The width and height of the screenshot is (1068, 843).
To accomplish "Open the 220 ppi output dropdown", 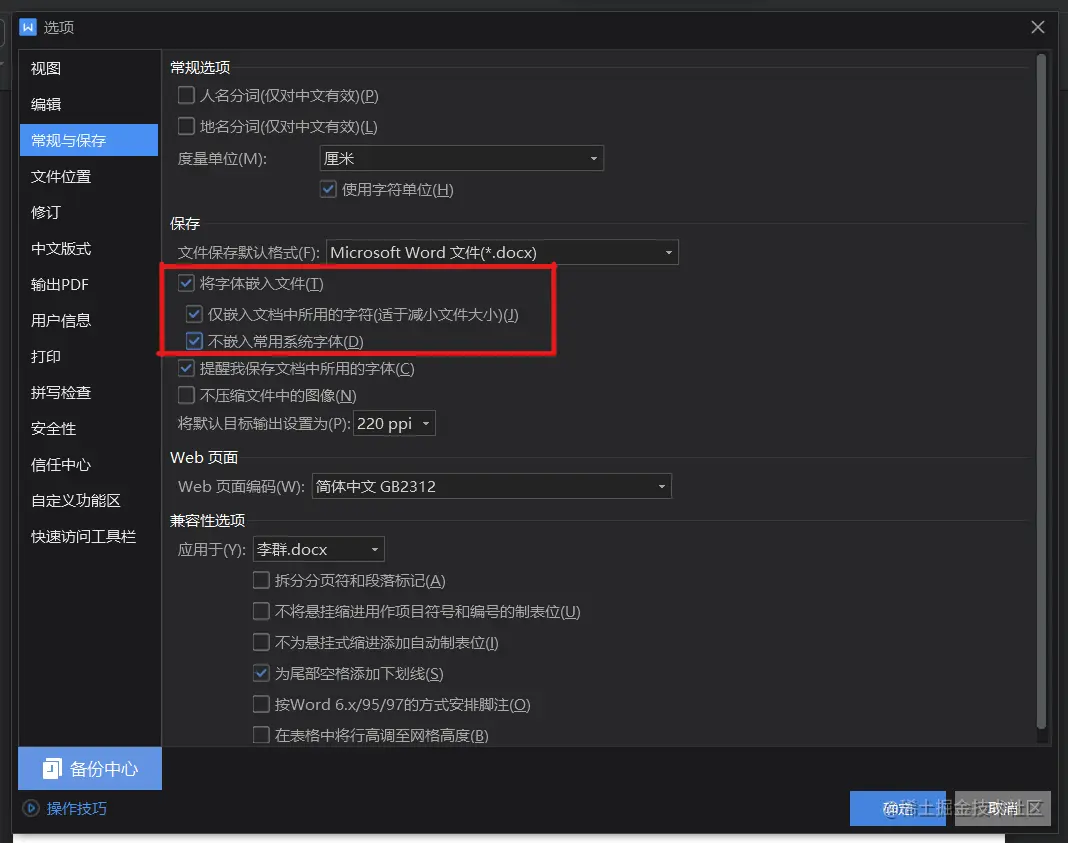I will pyautogui.click(x=394, y=424).
